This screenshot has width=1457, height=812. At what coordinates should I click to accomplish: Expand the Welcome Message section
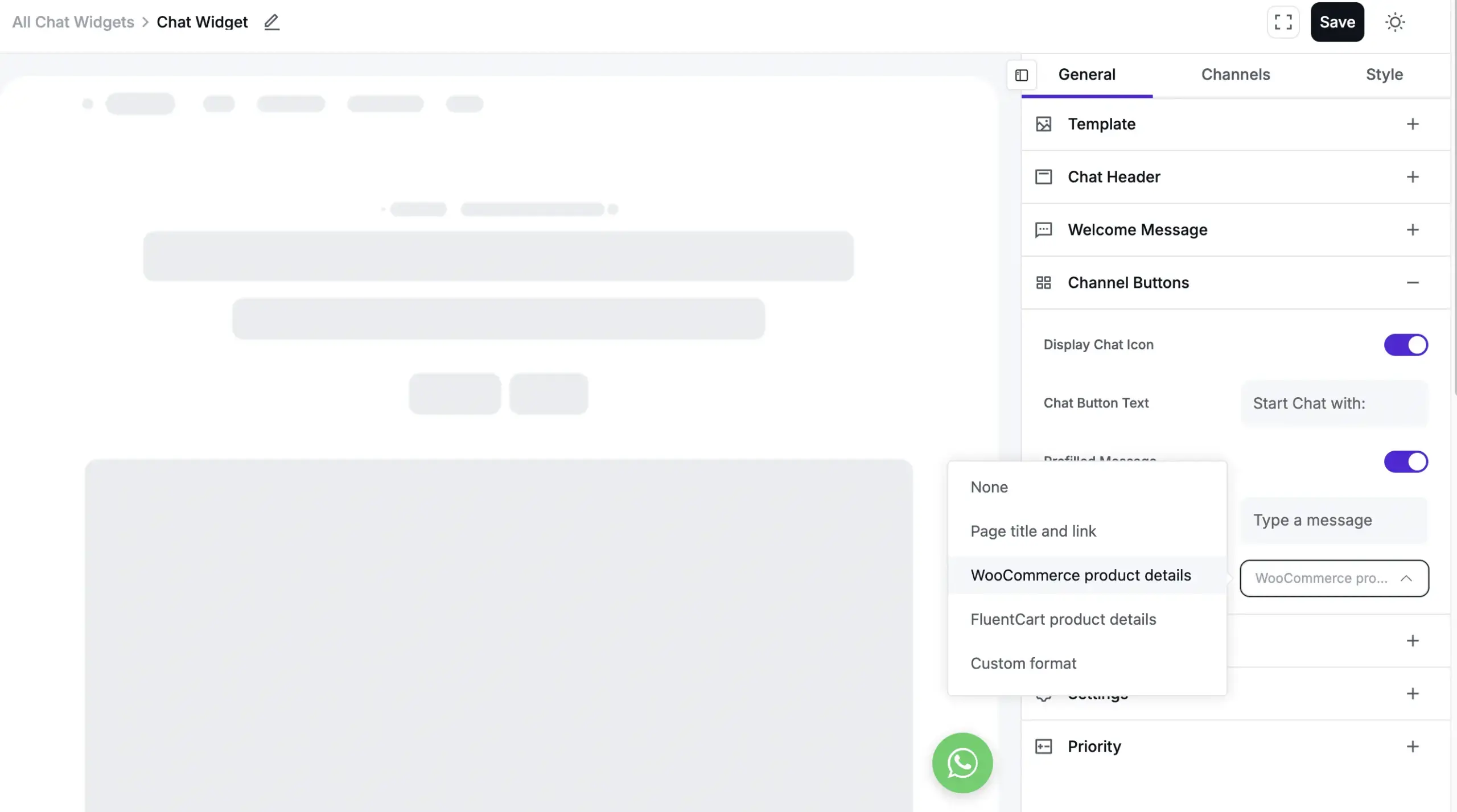click(x=1413, y=230)
